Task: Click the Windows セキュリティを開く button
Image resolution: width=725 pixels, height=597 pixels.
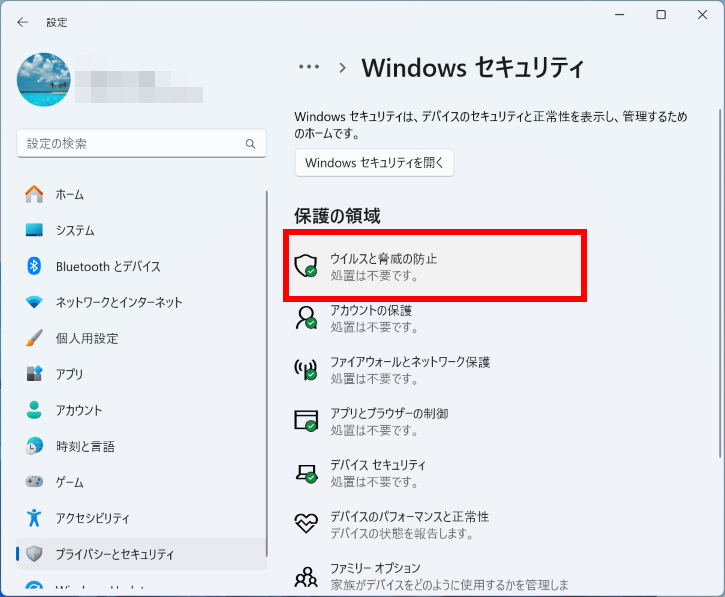Action: pos(374,163)
